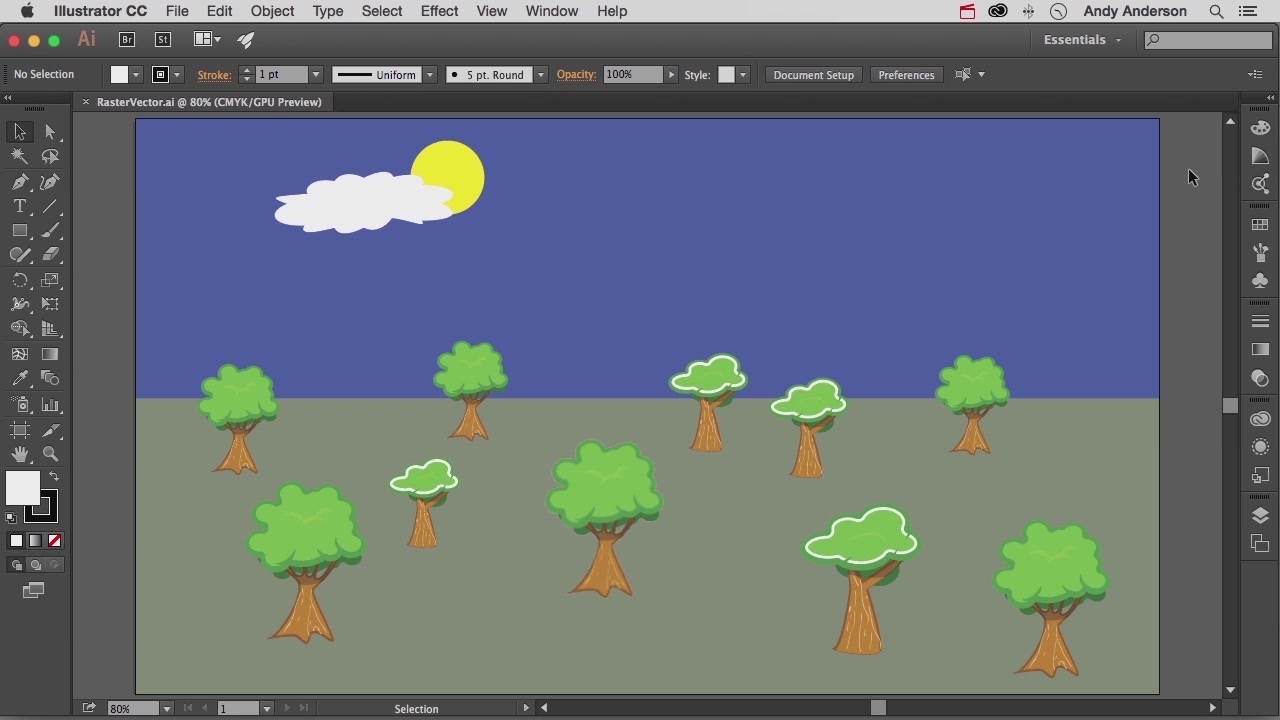Pick the Zoom tool
Viewport: 1280px width, 720px height.
(50, 454)
